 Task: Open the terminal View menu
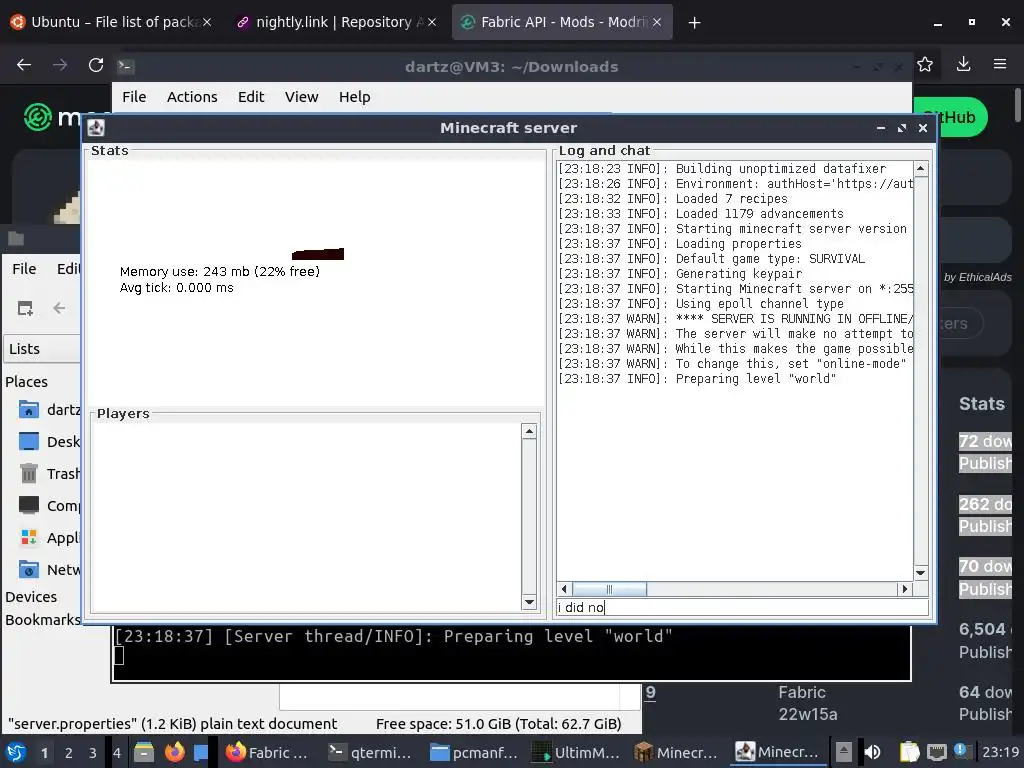[x=301, y=97]
